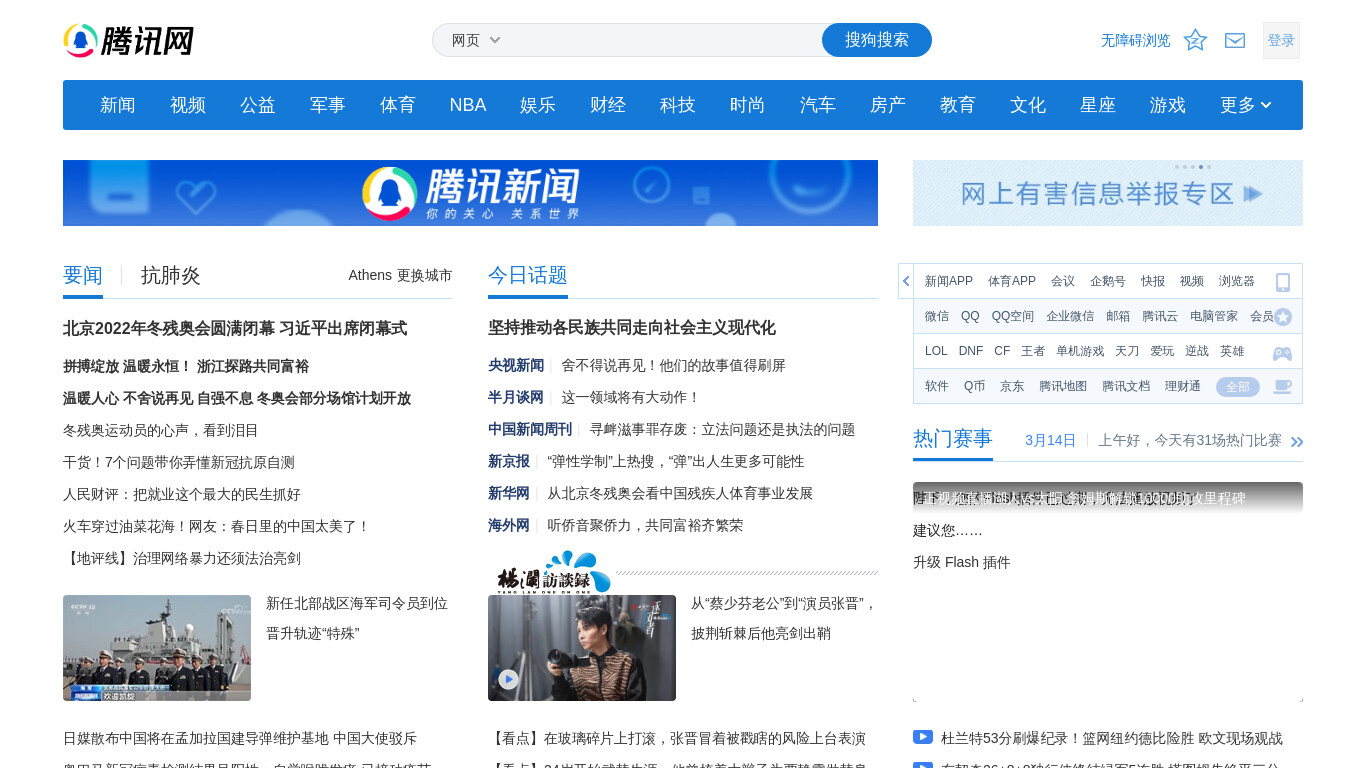Click the 登录 login button
The height and width of the screenshot is (768, 1366).
(1281, 40)
